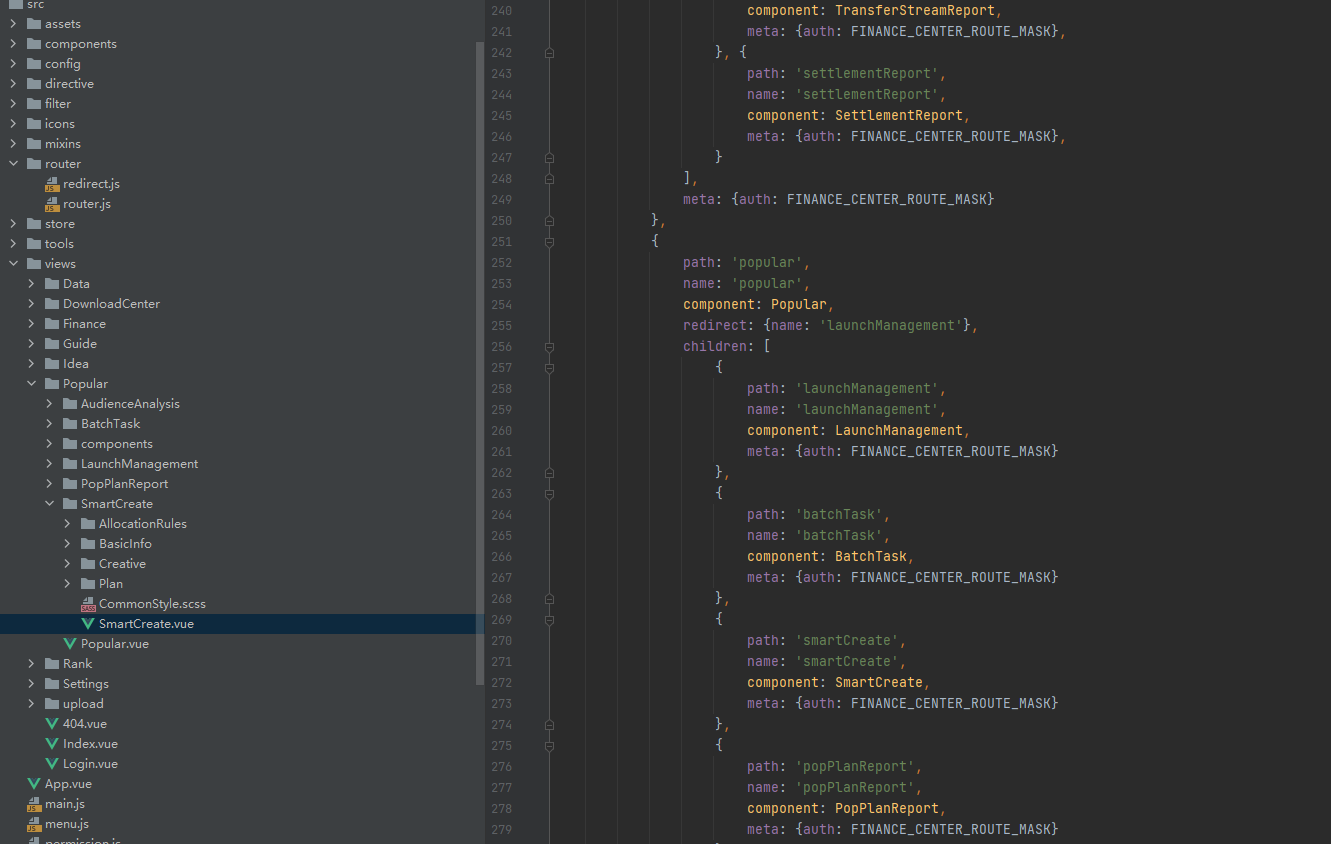The image size is (1331, 844).
Task: Select the components folder under src
Action: point(81,44)
